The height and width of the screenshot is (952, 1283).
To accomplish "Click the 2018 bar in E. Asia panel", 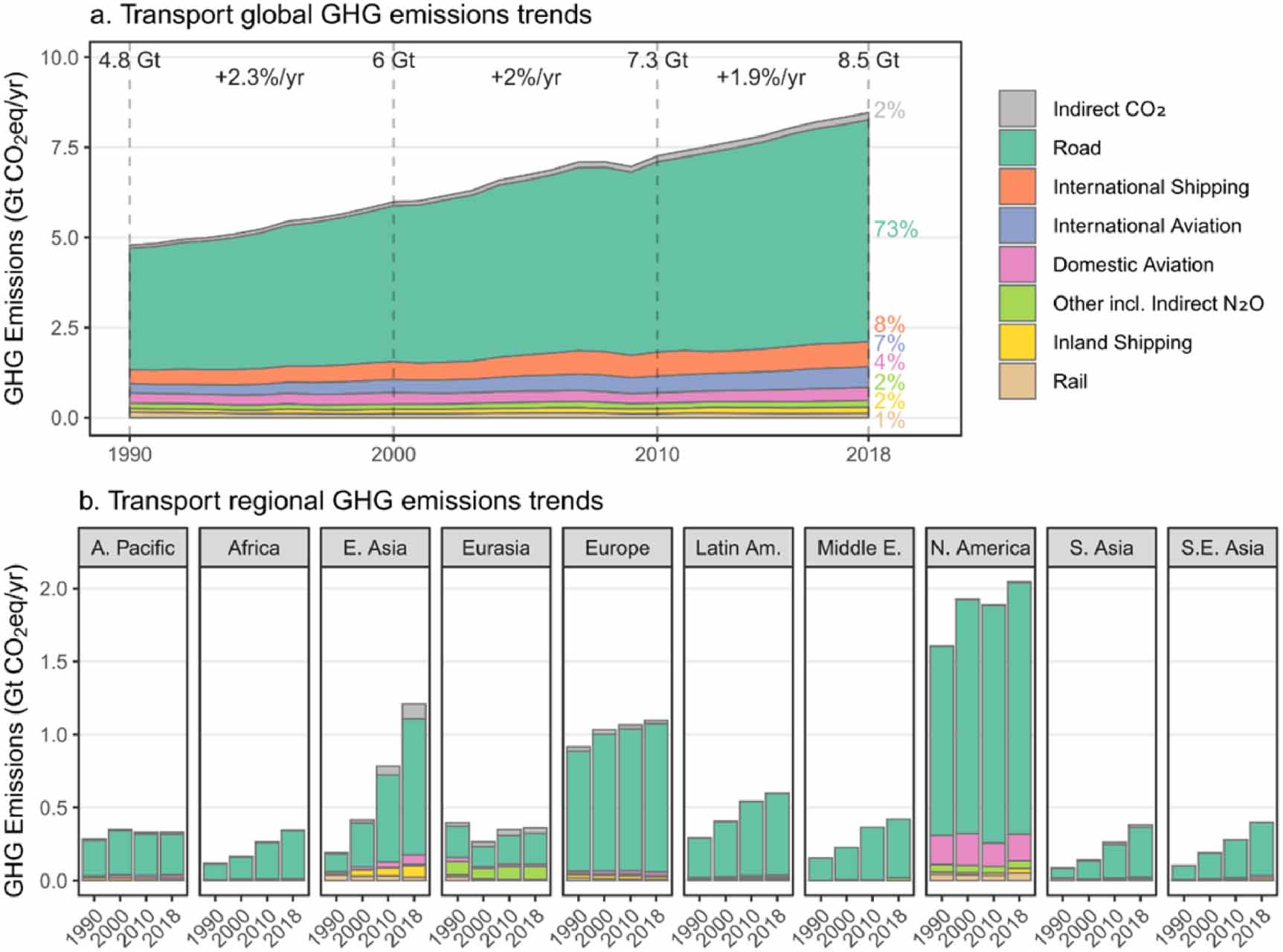I will pos(414,792).
